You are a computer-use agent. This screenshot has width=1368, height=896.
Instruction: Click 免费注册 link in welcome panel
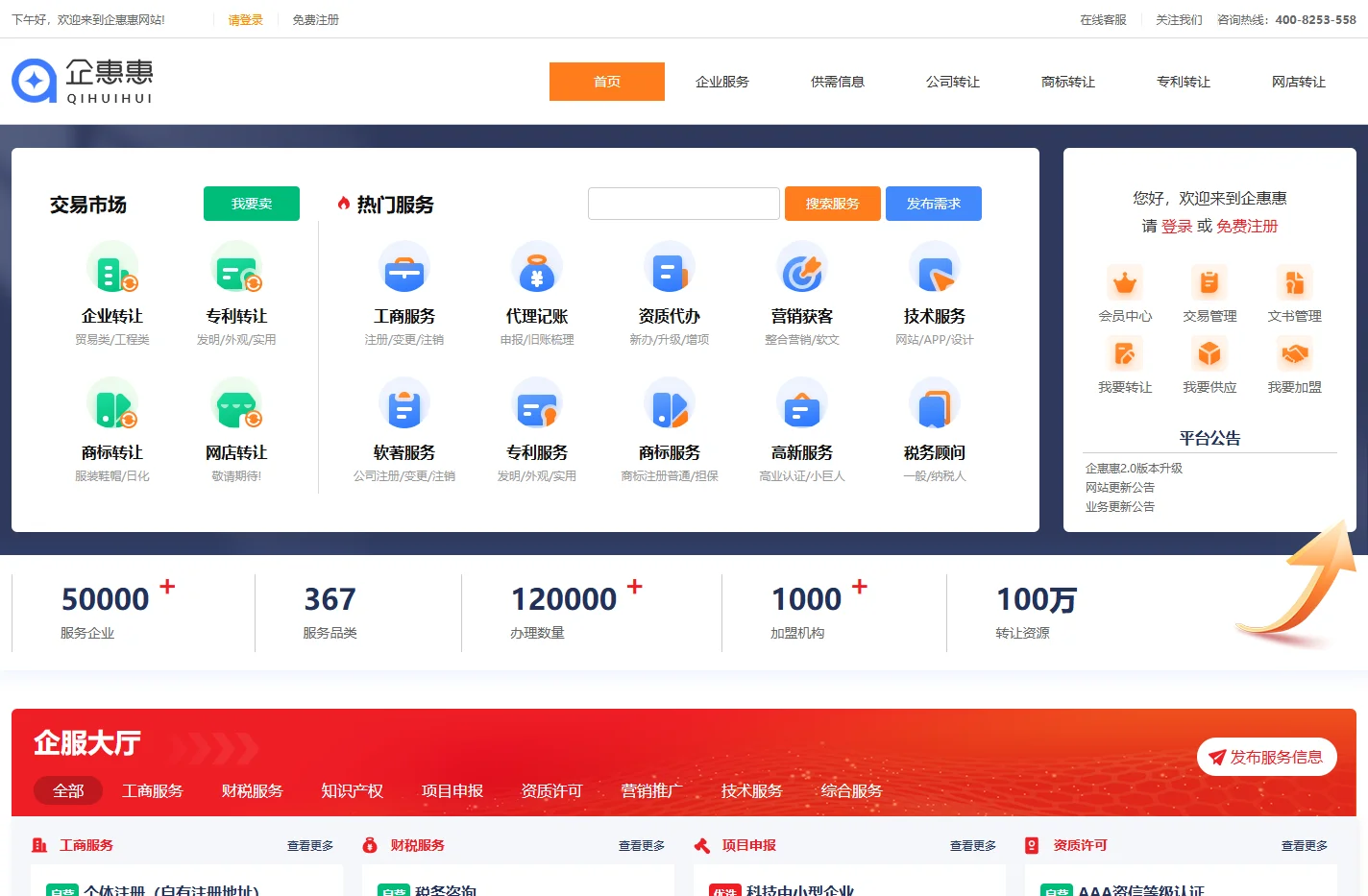point(1247,226)
